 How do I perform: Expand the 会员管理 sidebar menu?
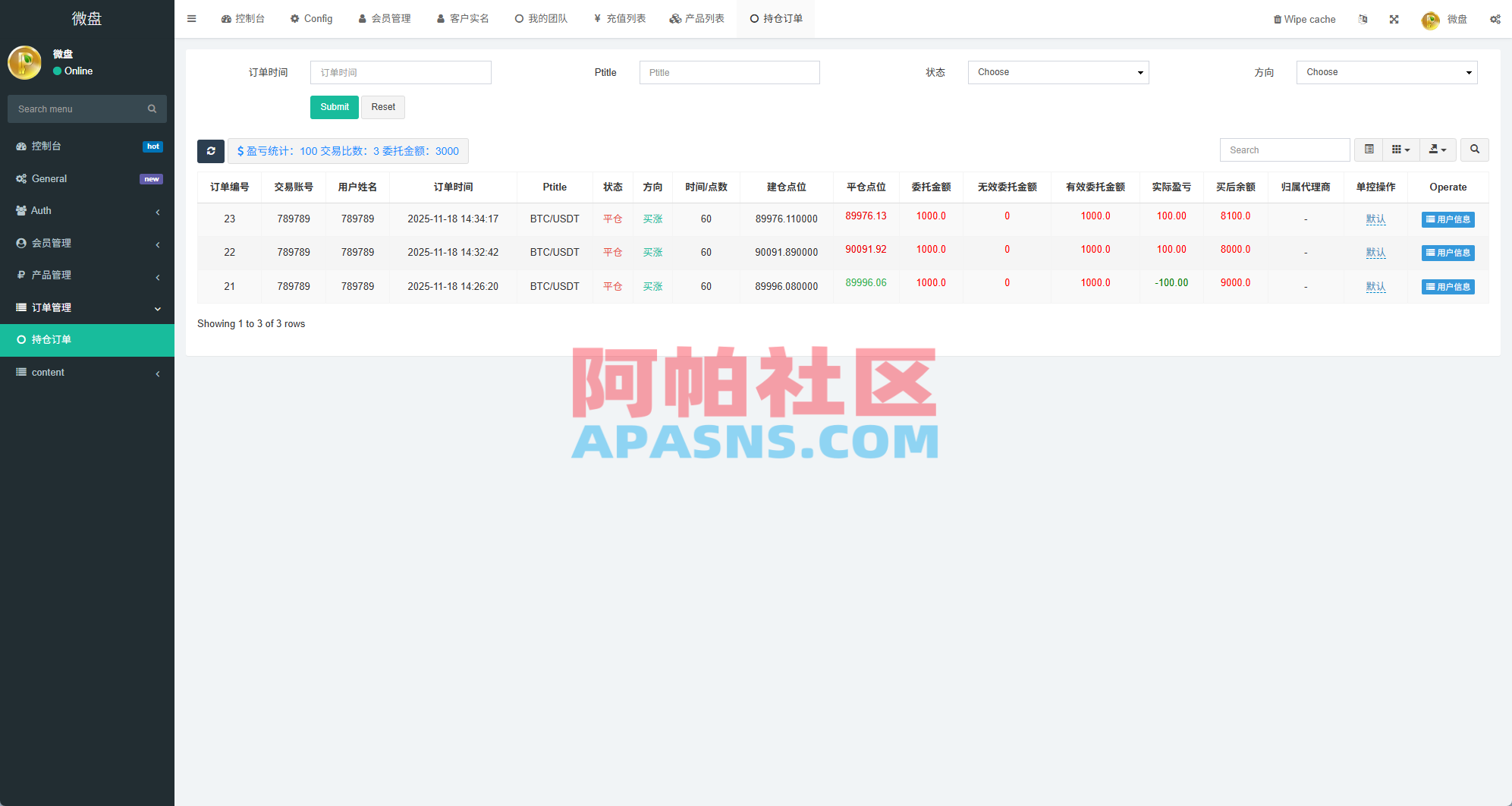pos(87,243)
